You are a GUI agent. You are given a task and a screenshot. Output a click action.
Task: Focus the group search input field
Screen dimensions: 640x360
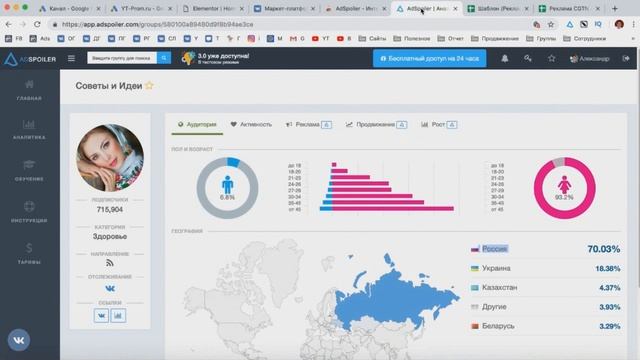tap(122, 58)
